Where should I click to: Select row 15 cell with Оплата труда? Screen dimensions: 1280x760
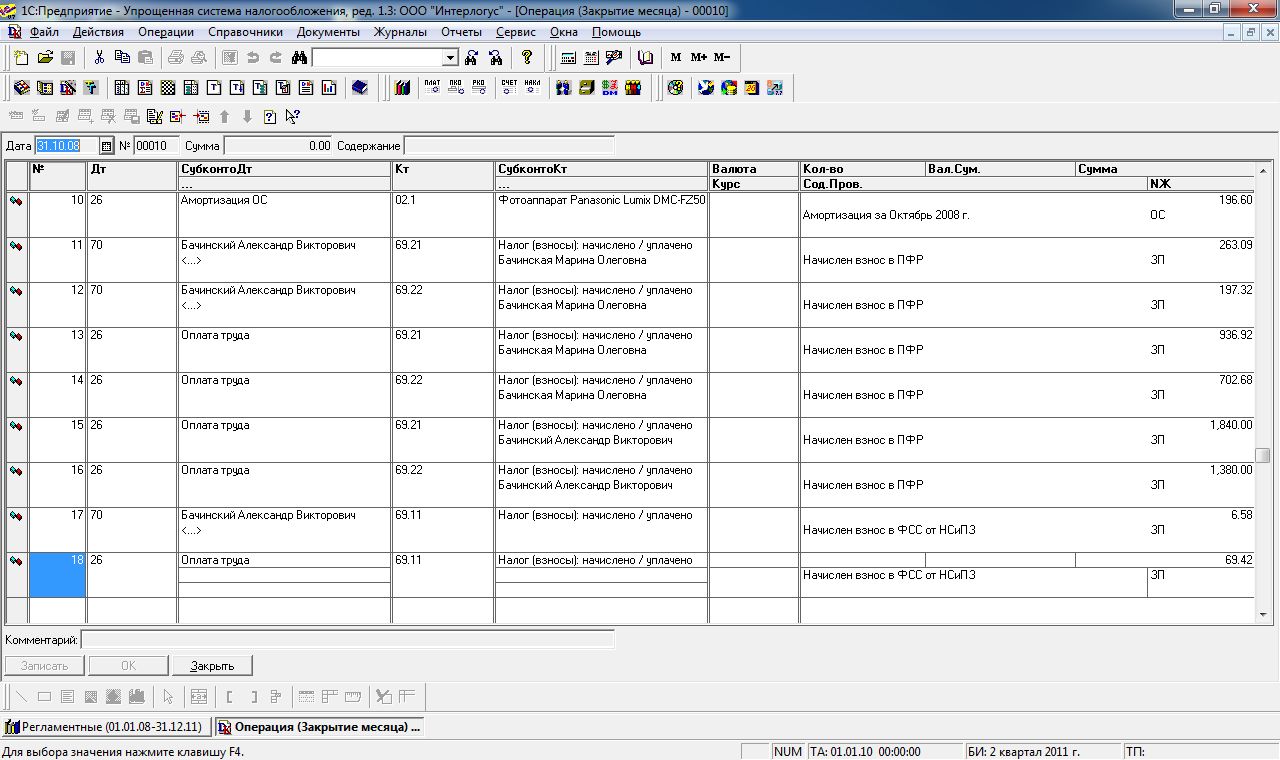(x=284, y=426)
